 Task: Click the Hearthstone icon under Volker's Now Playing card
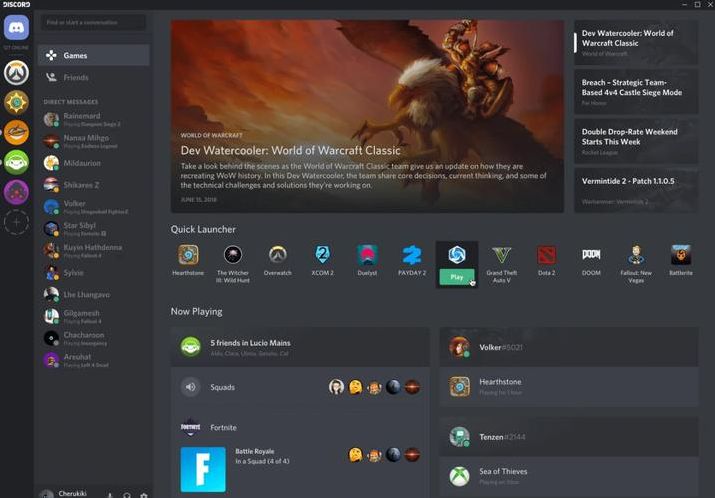(x=459, y=386)
